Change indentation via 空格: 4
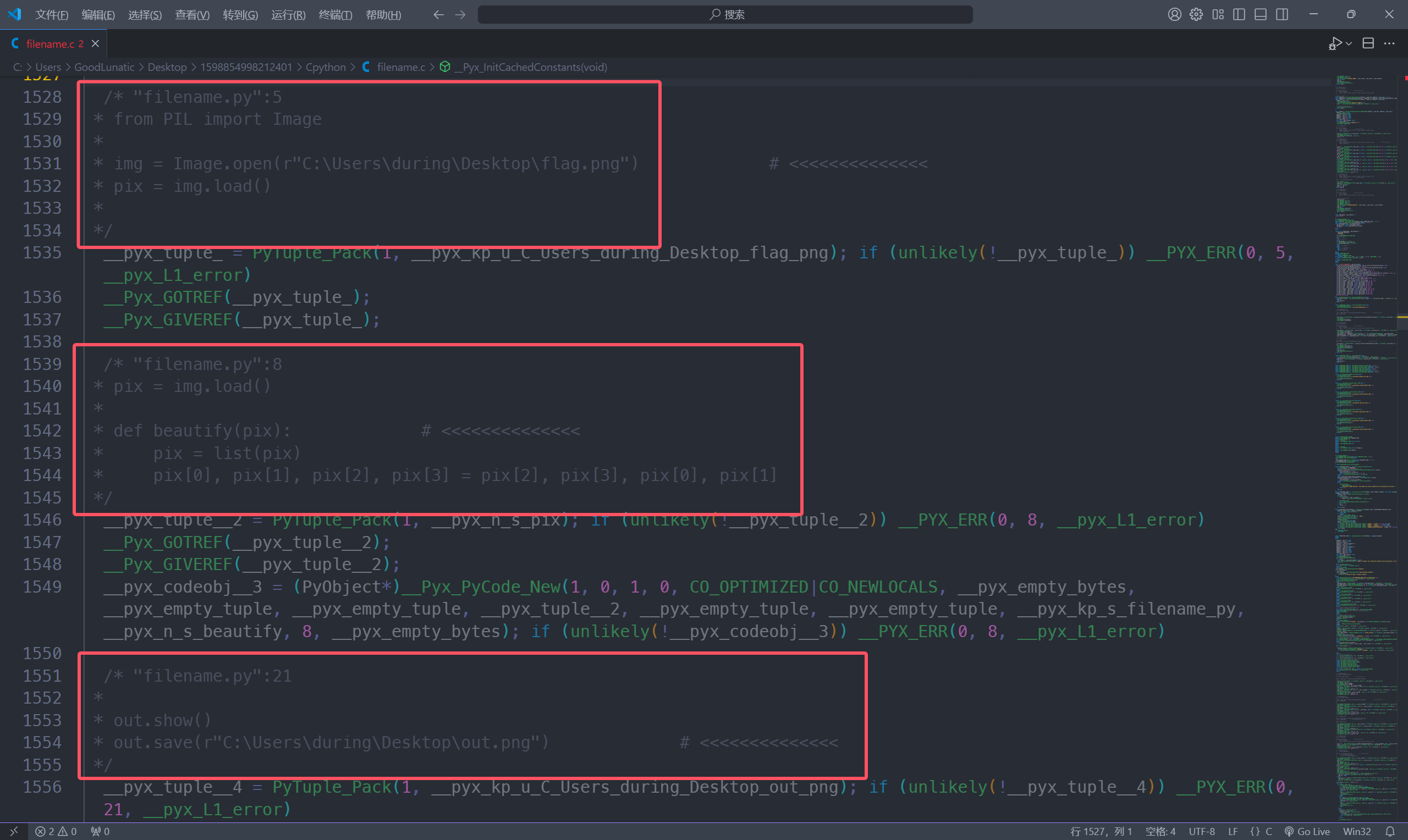 pyautogui.click(x=1160, y=832)
